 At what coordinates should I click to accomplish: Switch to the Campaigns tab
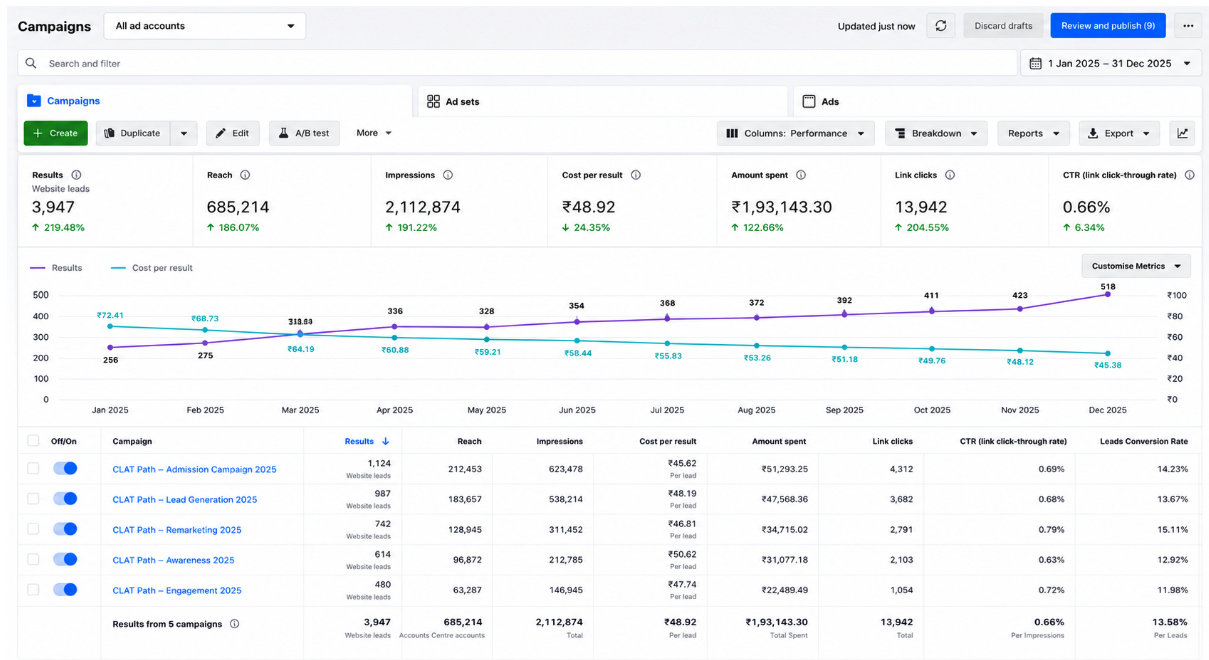coord(214,101)
